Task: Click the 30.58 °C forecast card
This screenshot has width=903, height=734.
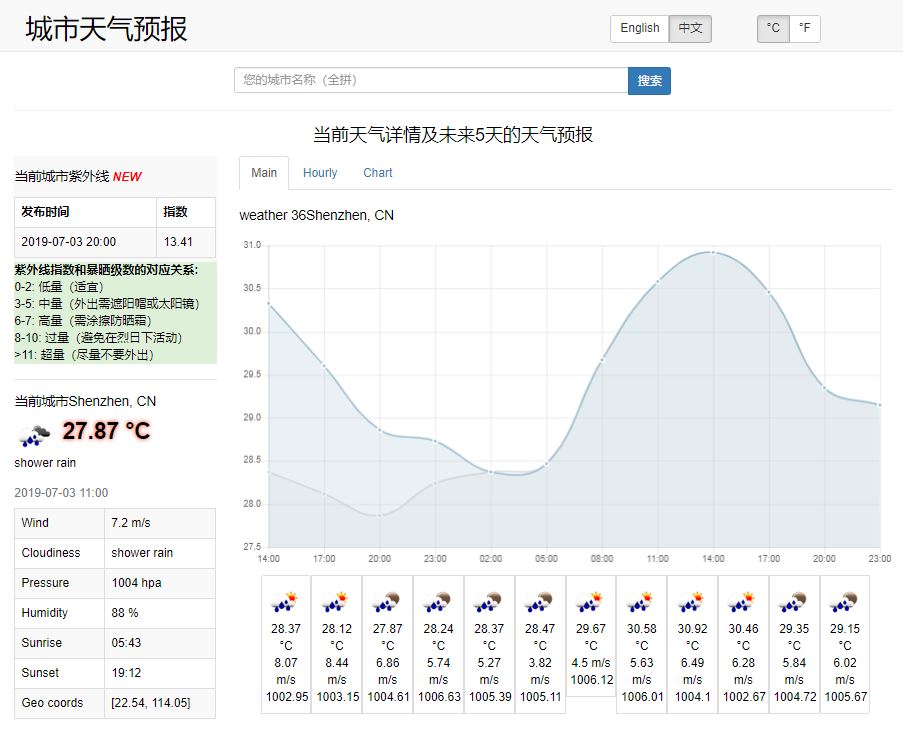Action: point(641,643)
